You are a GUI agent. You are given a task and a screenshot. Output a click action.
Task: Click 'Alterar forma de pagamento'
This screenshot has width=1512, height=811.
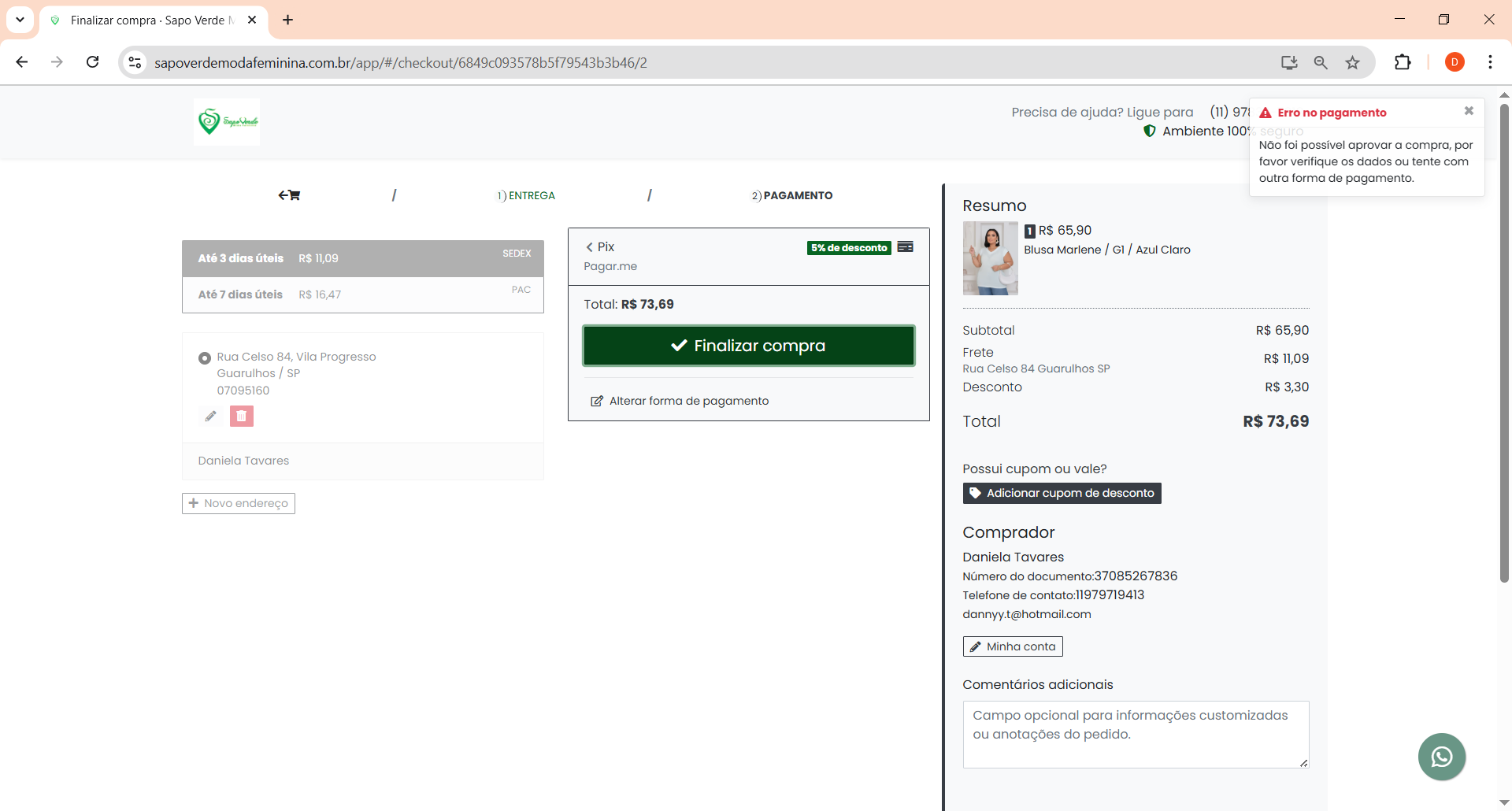(680, 401)
